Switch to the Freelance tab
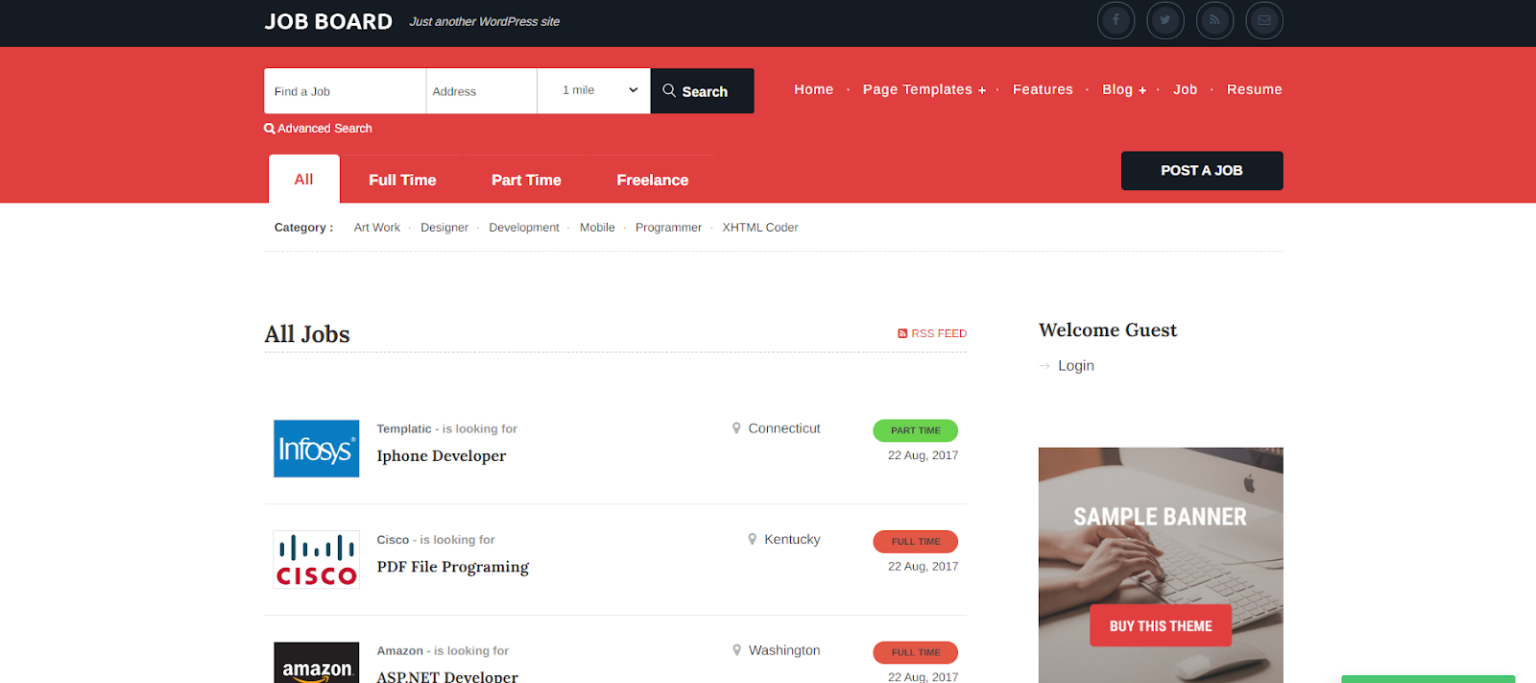This screenshot has width=1536, height=683. pyautogui.click(x=652, y=180)
